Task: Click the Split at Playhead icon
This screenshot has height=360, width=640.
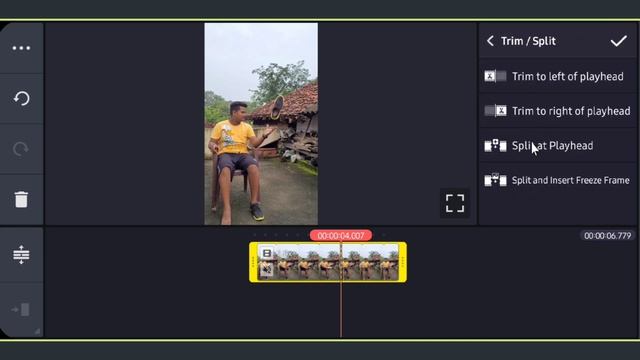Action: tap(495, 146)
